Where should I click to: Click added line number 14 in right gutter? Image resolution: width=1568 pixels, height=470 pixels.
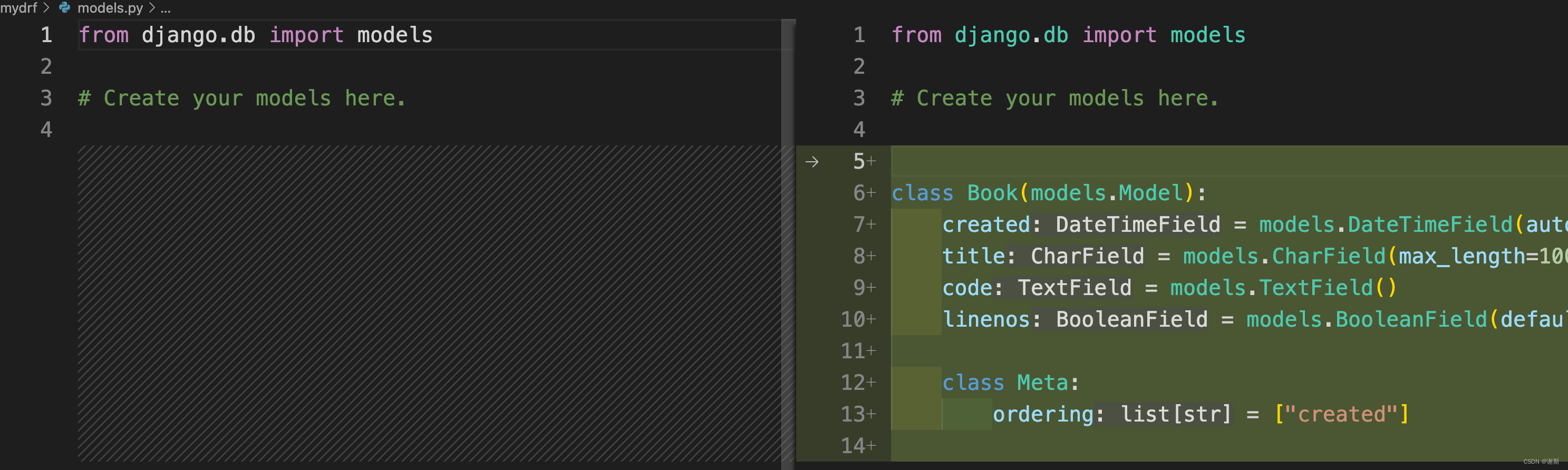(854, 446)
